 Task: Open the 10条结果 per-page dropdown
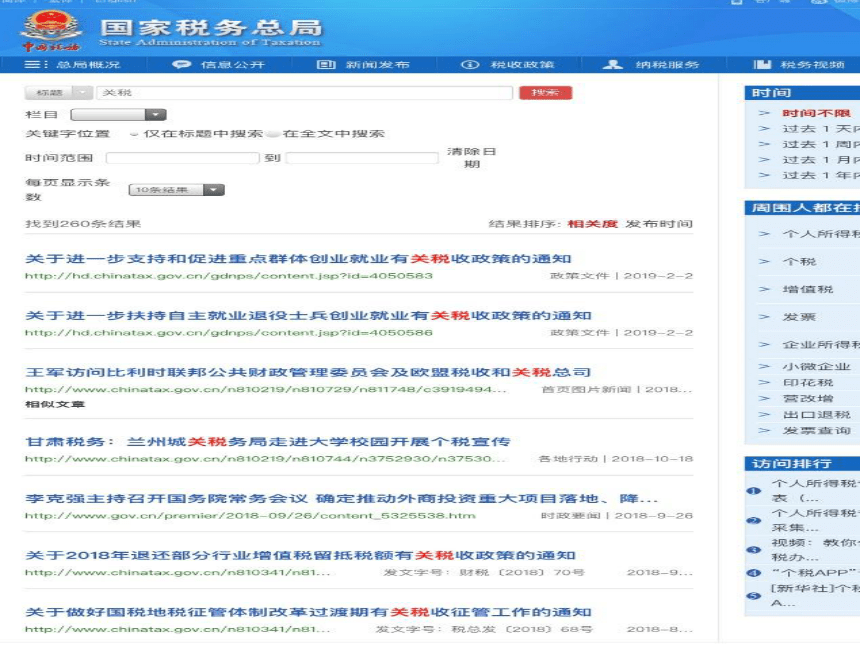coord(177,190)
